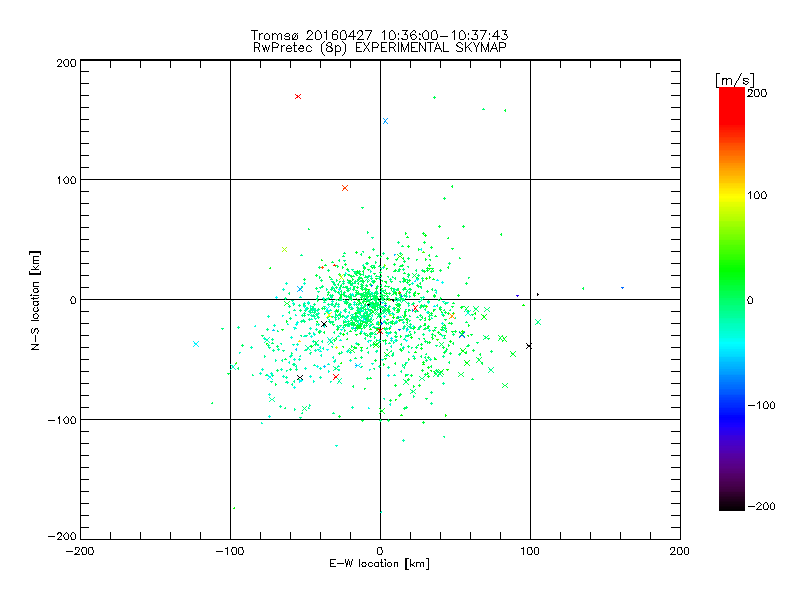This screenshot has height=600, width=800.
Task: Click the x-axis tick label '-100'
Action: coord(230,552)
